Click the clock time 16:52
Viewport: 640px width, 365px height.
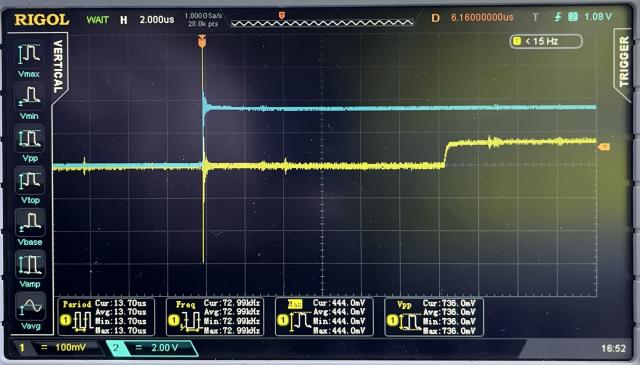tap(613, 348)
